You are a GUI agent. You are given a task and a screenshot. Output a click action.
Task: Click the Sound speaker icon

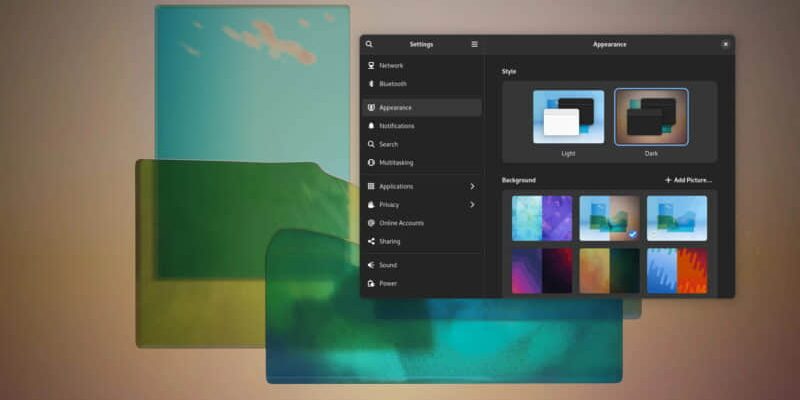pyautogui.click(x=371, y=265)
